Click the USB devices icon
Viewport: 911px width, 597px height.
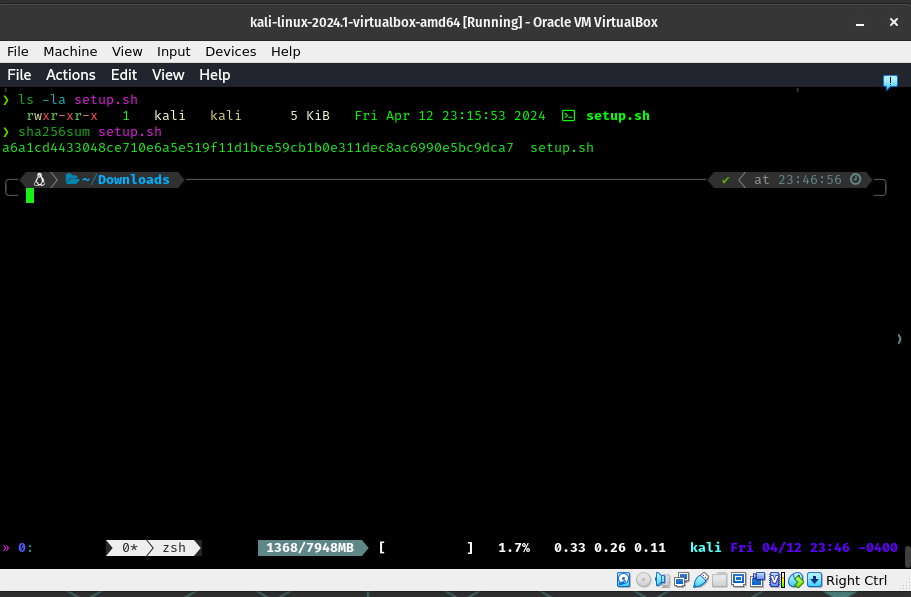point(701,580)
